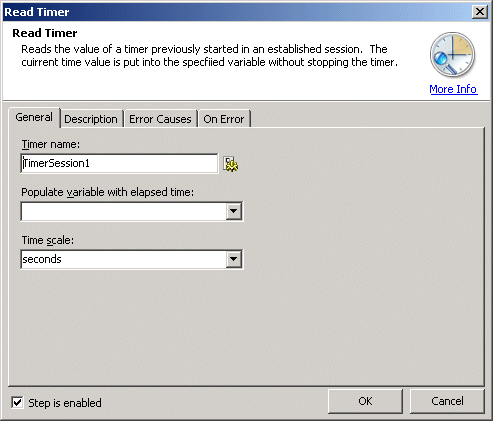Switch to the Error Causes tab
The height and width of the screenshot is (421, 493).
pos(160,119)
